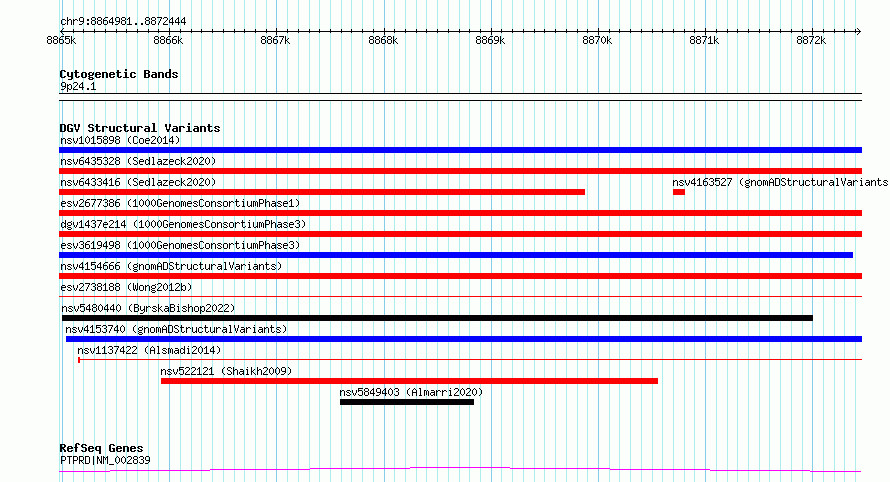Click the 8870k ruler tick label
This screenshot has height=482, width=890.
tap(597, 40)
